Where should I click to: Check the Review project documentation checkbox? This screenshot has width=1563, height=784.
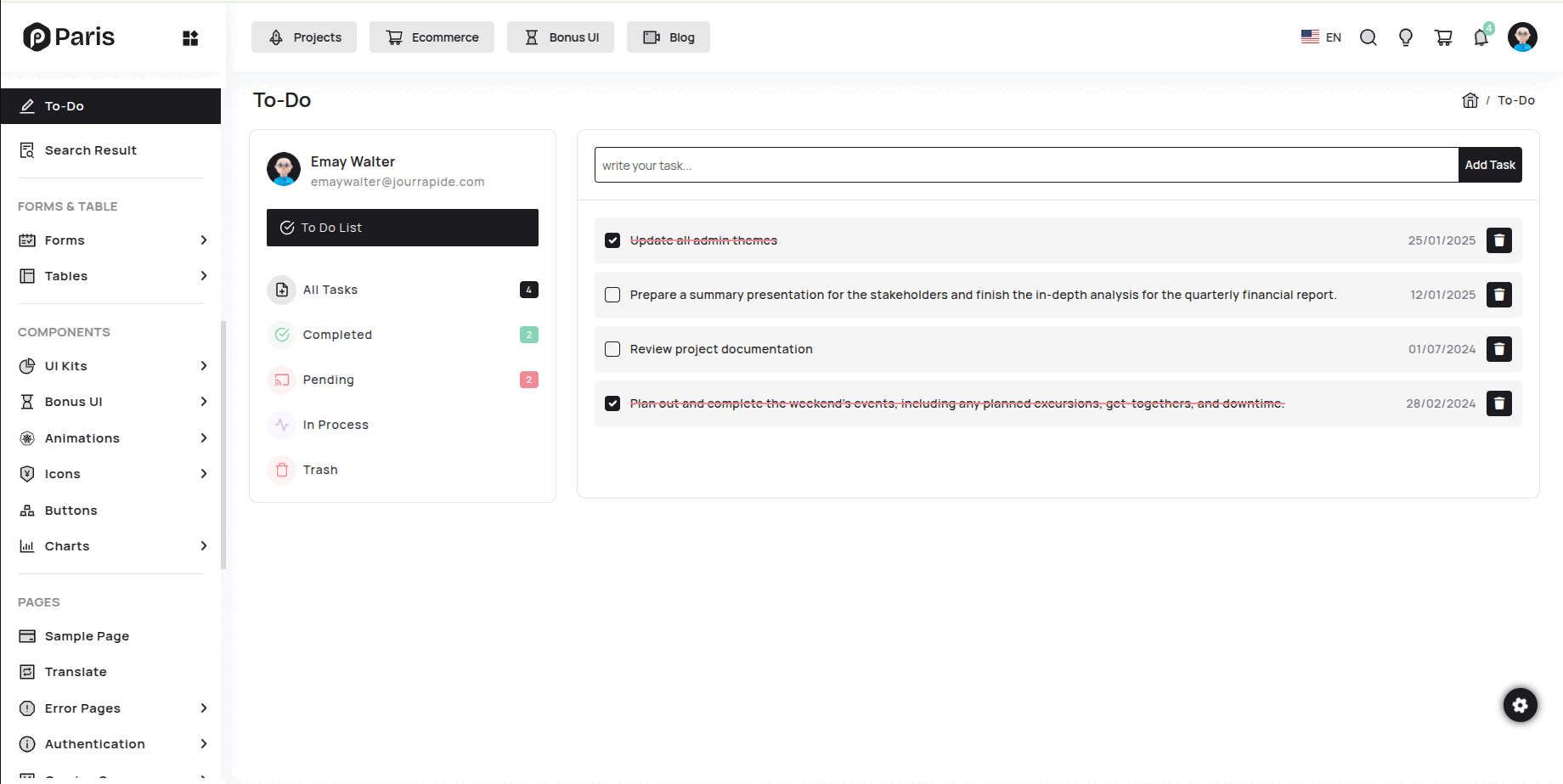pyautogui.click(x=612, y=349)
